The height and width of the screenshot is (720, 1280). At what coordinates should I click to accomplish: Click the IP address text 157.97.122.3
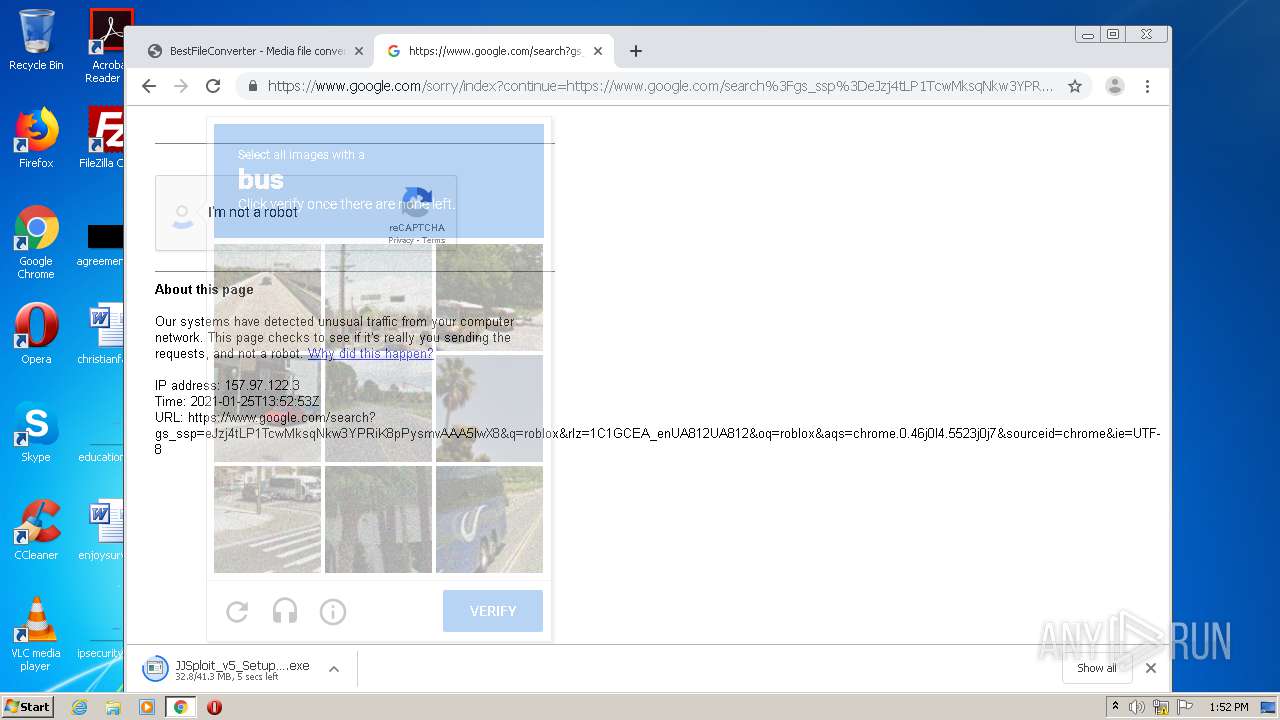[261, 385]
